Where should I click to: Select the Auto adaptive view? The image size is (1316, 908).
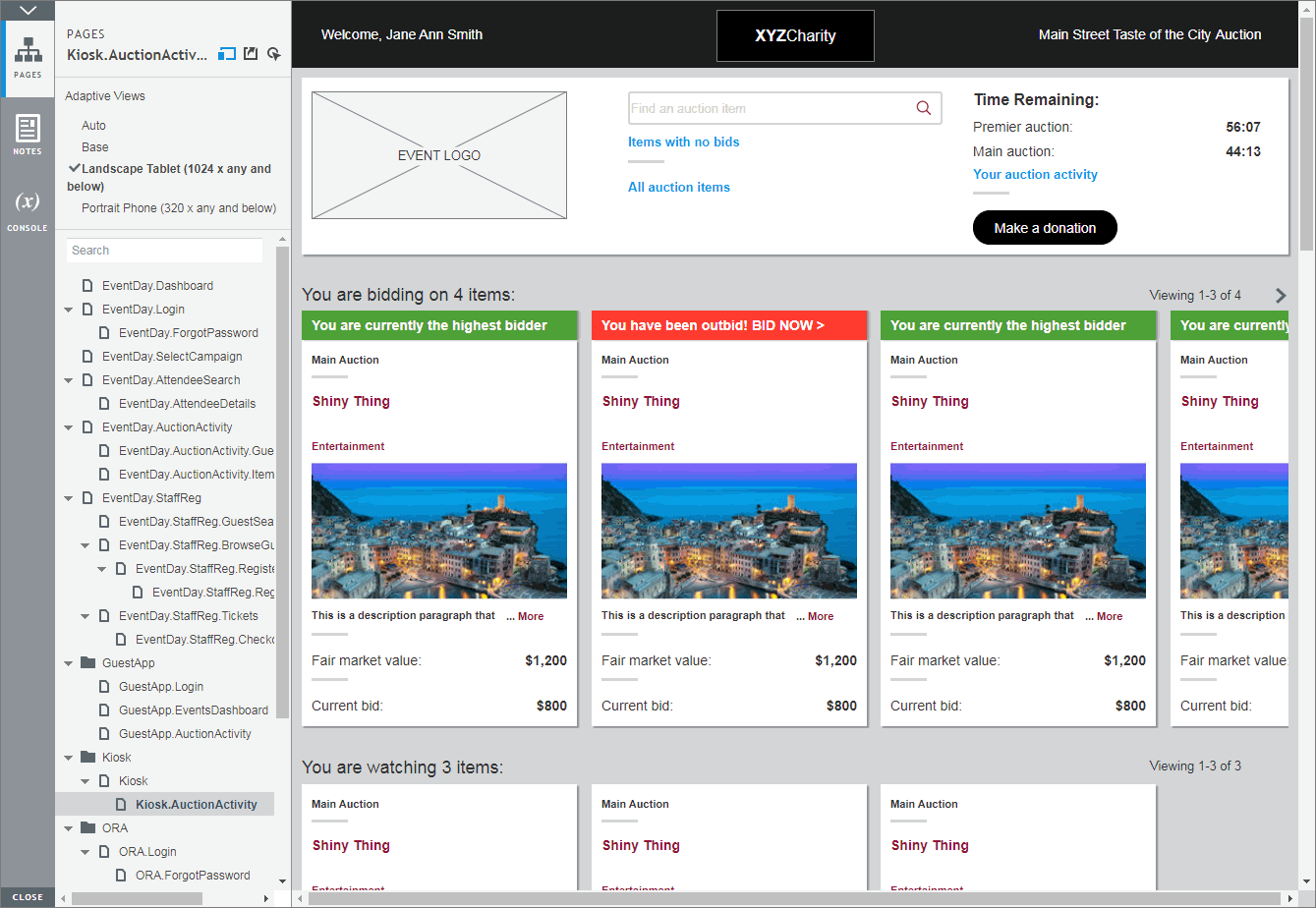tap(93, 126)
